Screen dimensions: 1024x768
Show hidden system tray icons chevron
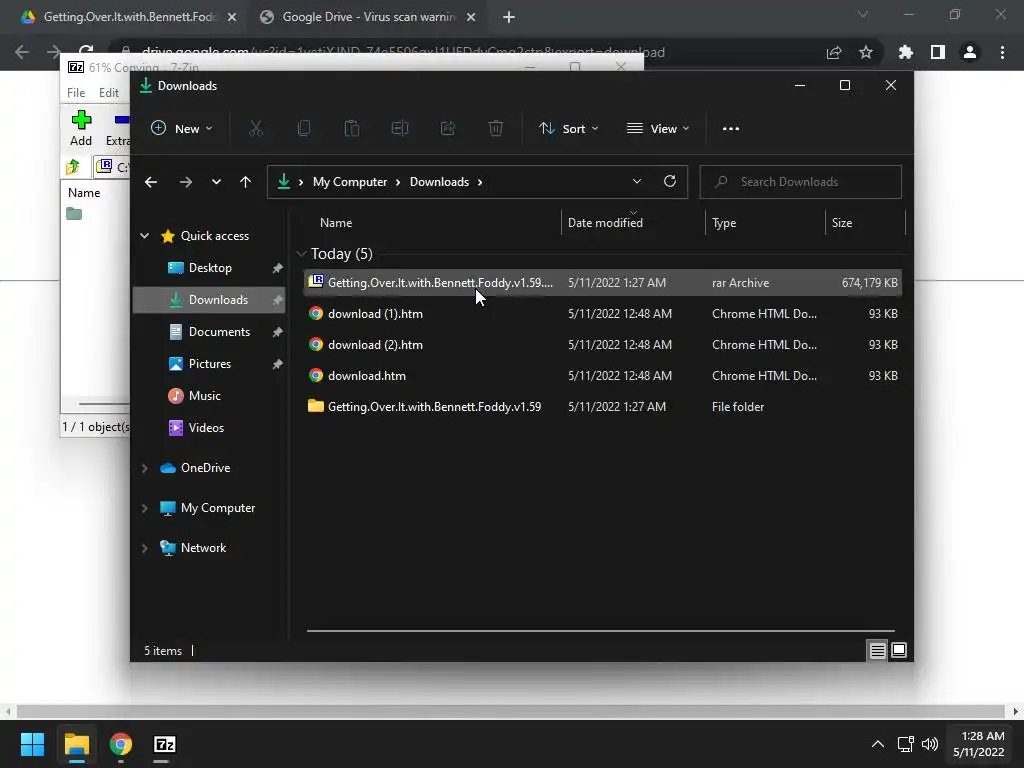click(878, 744)
